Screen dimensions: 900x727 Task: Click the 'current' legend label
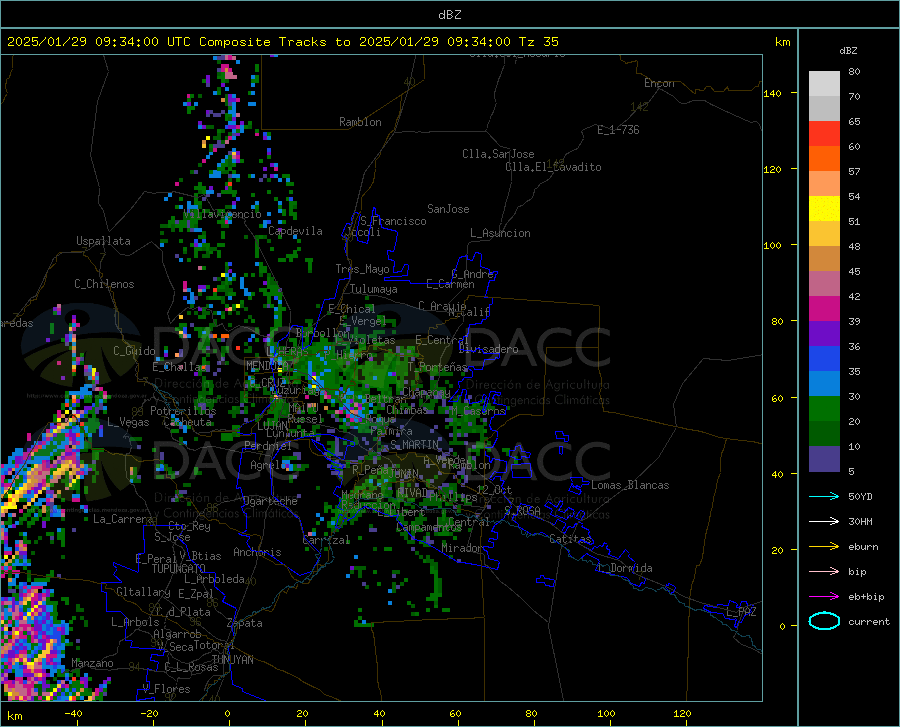coord(868,621)
